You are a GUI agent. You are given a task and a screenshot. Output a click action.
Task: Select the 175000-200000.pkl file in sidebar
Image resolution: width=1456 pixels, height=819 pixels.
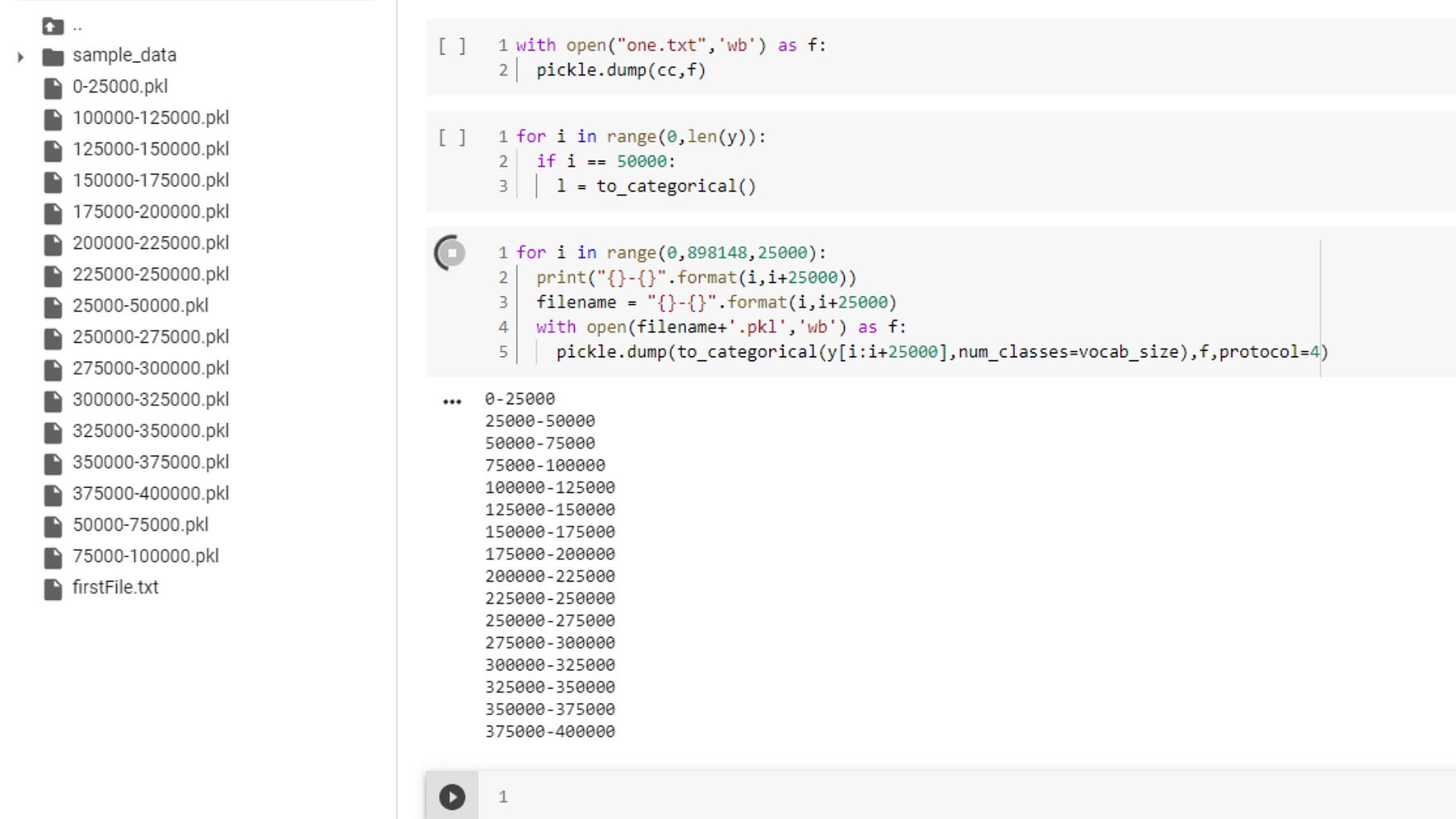[149, 211]
